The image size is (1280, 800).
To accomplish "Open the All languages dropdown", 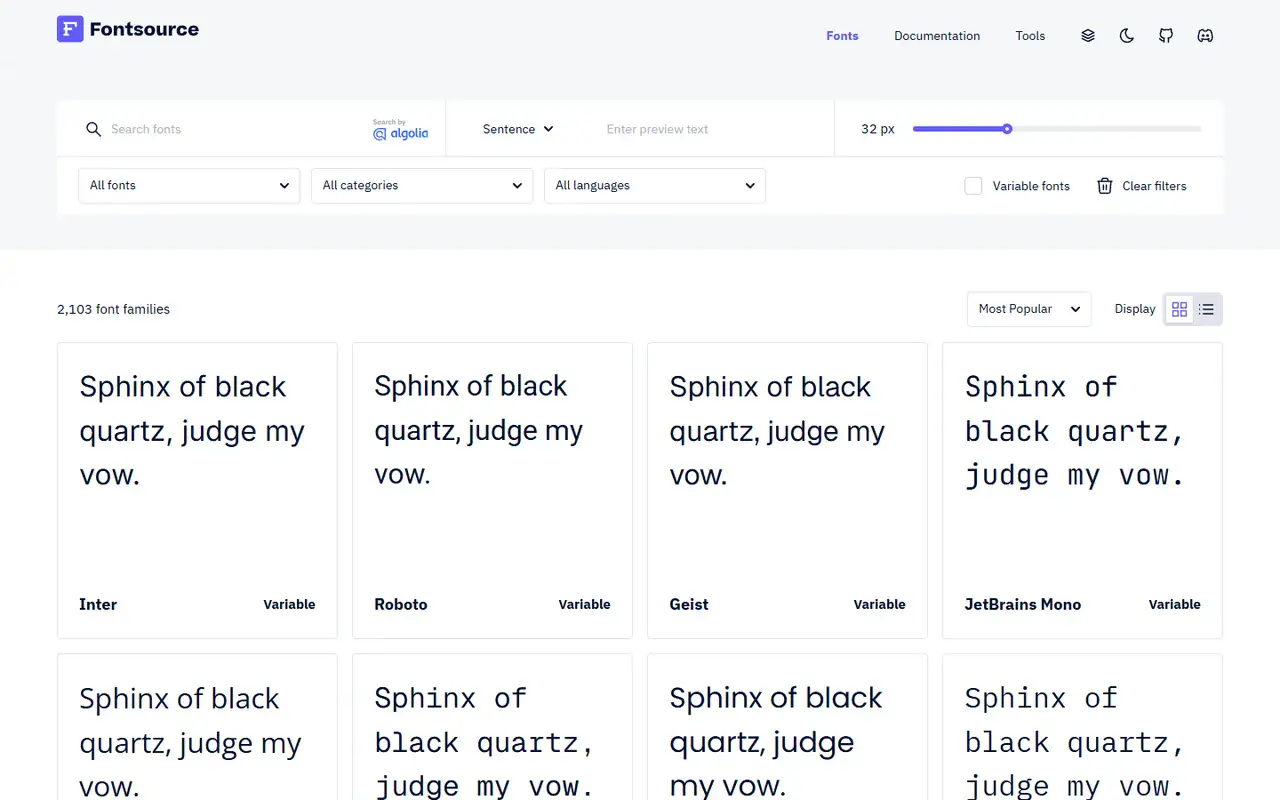I will pos(655,186).
